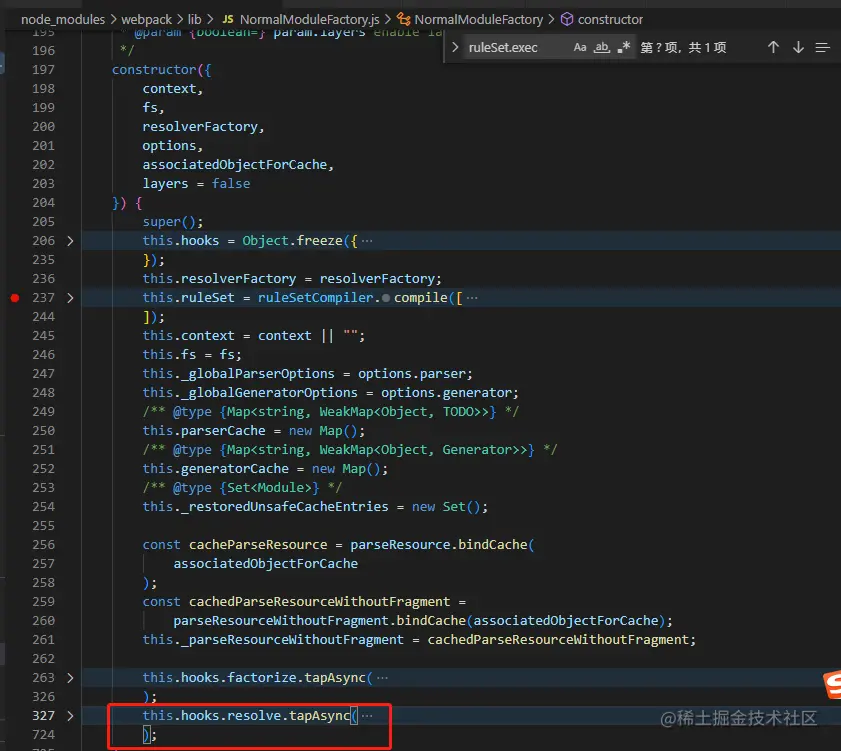The image size is (841, 751).
Task: Click the red breakpoint dot on line 237
Action: [x=14, y=298]
